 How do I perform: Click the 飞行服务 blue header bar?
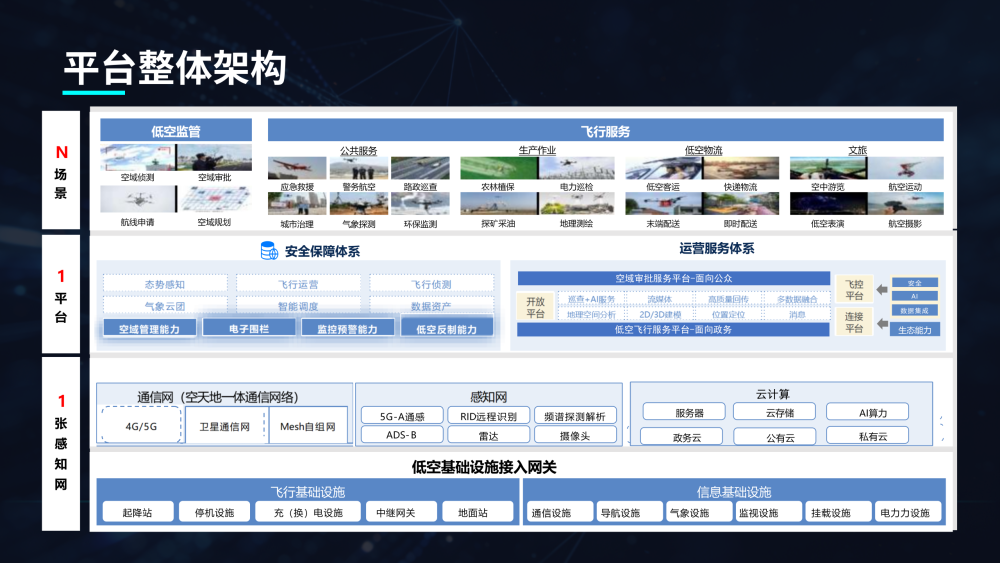pyautogui.click(x=605, y=130)
